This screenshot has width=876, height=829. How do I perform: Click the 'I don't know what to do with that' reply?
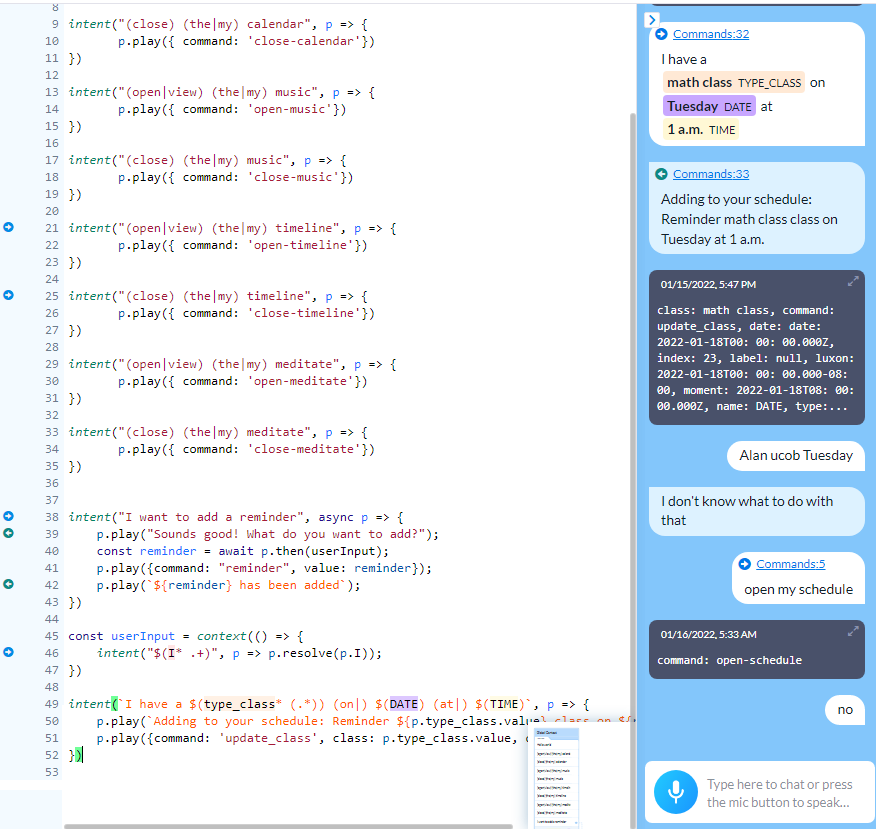756,511
